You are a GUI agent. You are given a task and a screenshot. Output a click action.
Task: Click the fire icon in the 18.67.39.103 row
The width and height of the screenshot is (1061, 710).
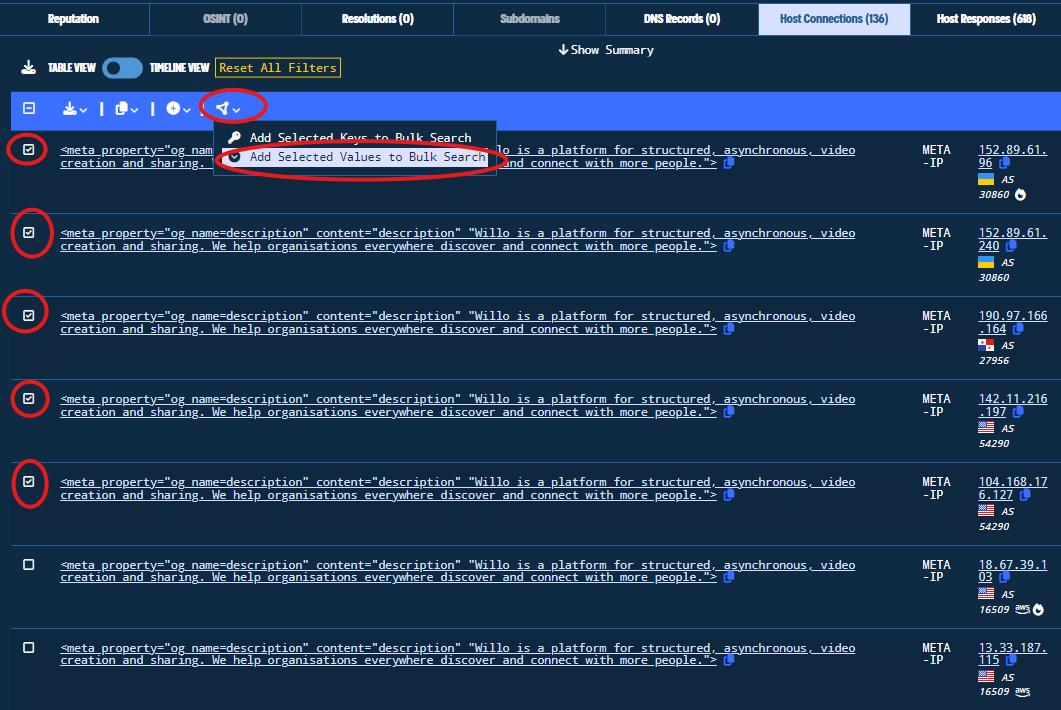coord(1039,610)
